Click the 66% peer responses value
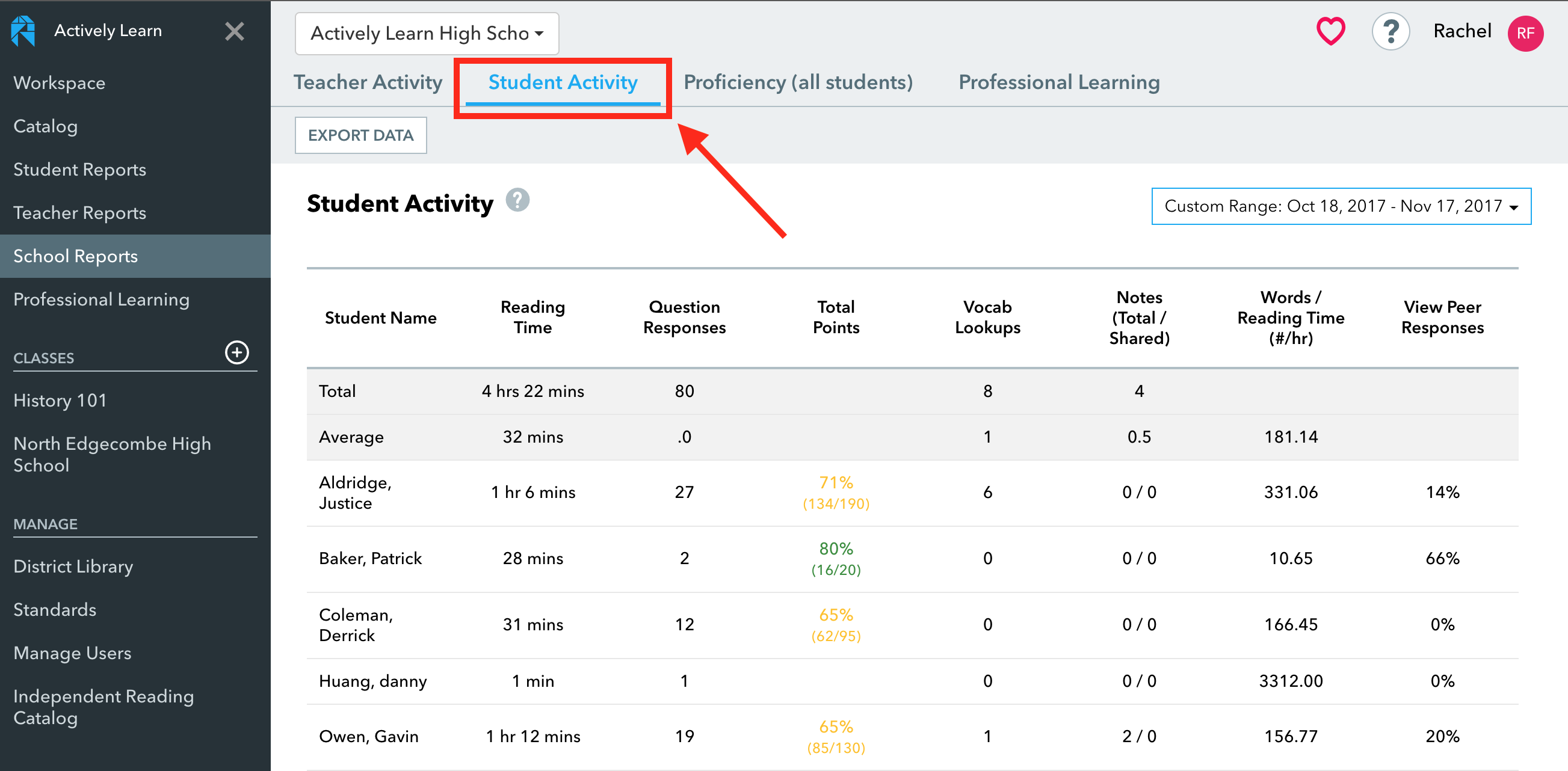 1442,558
